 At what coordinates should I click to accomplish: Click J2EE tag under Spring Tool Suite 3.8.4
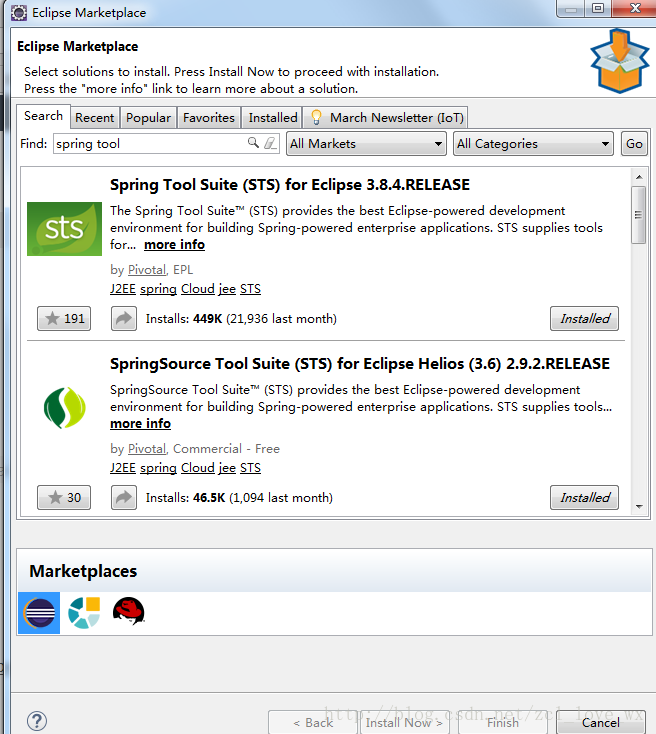123,289
